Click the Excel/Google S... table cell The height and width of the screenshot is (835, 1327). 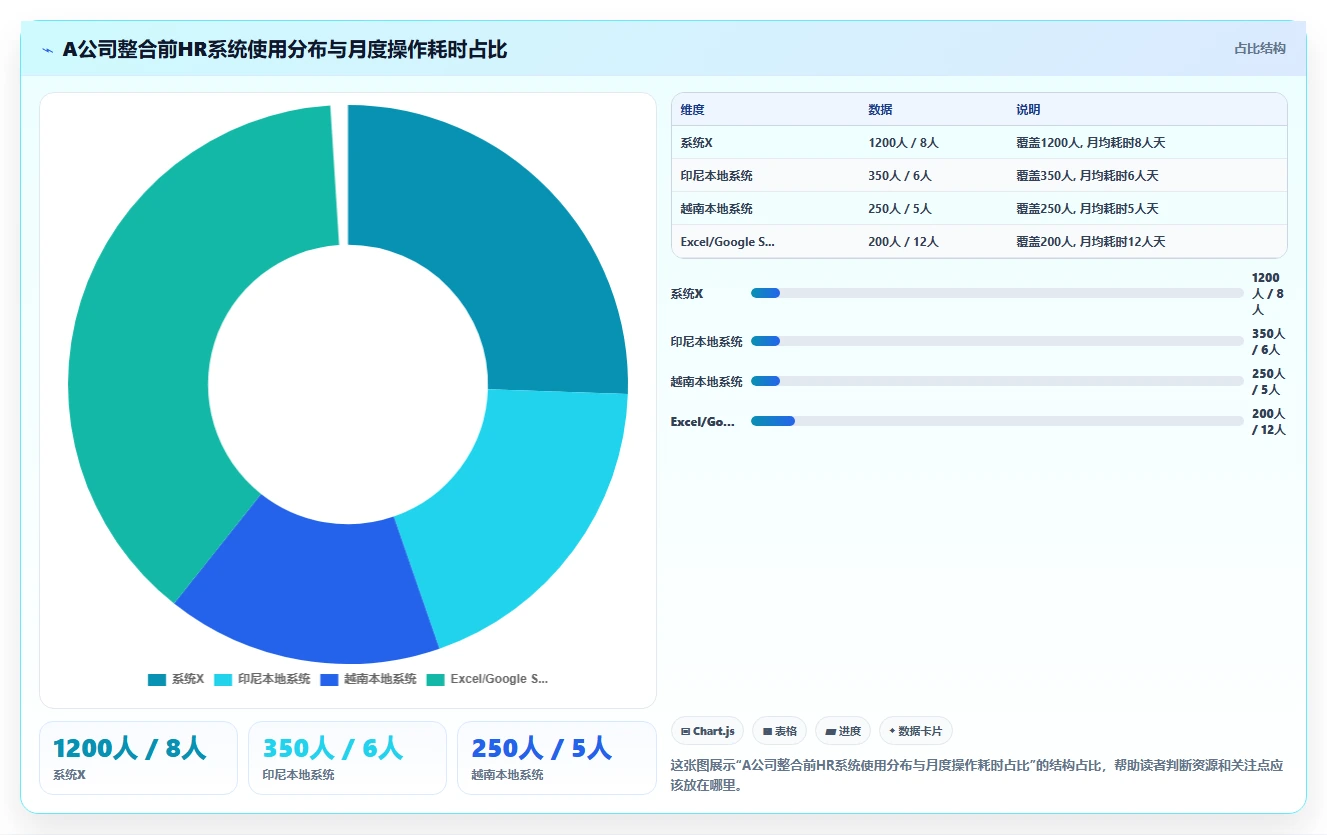[766, 242]
